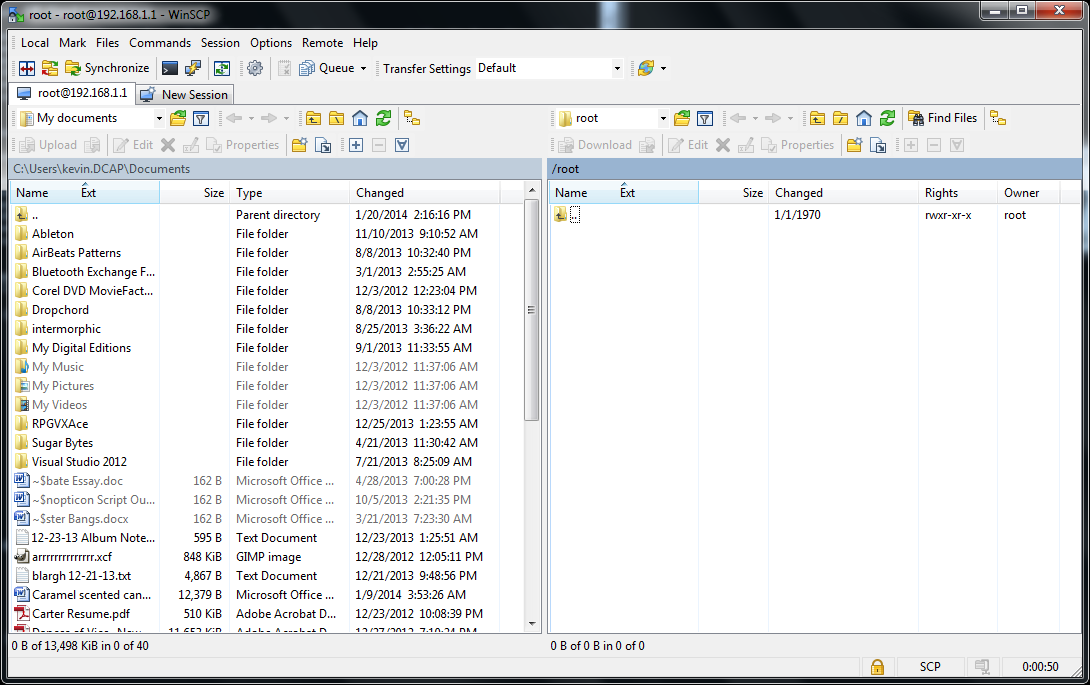Select the Visual Studio 2012 folder
The height and width of the screenshot is (685, 1090).
click(79, 462)
